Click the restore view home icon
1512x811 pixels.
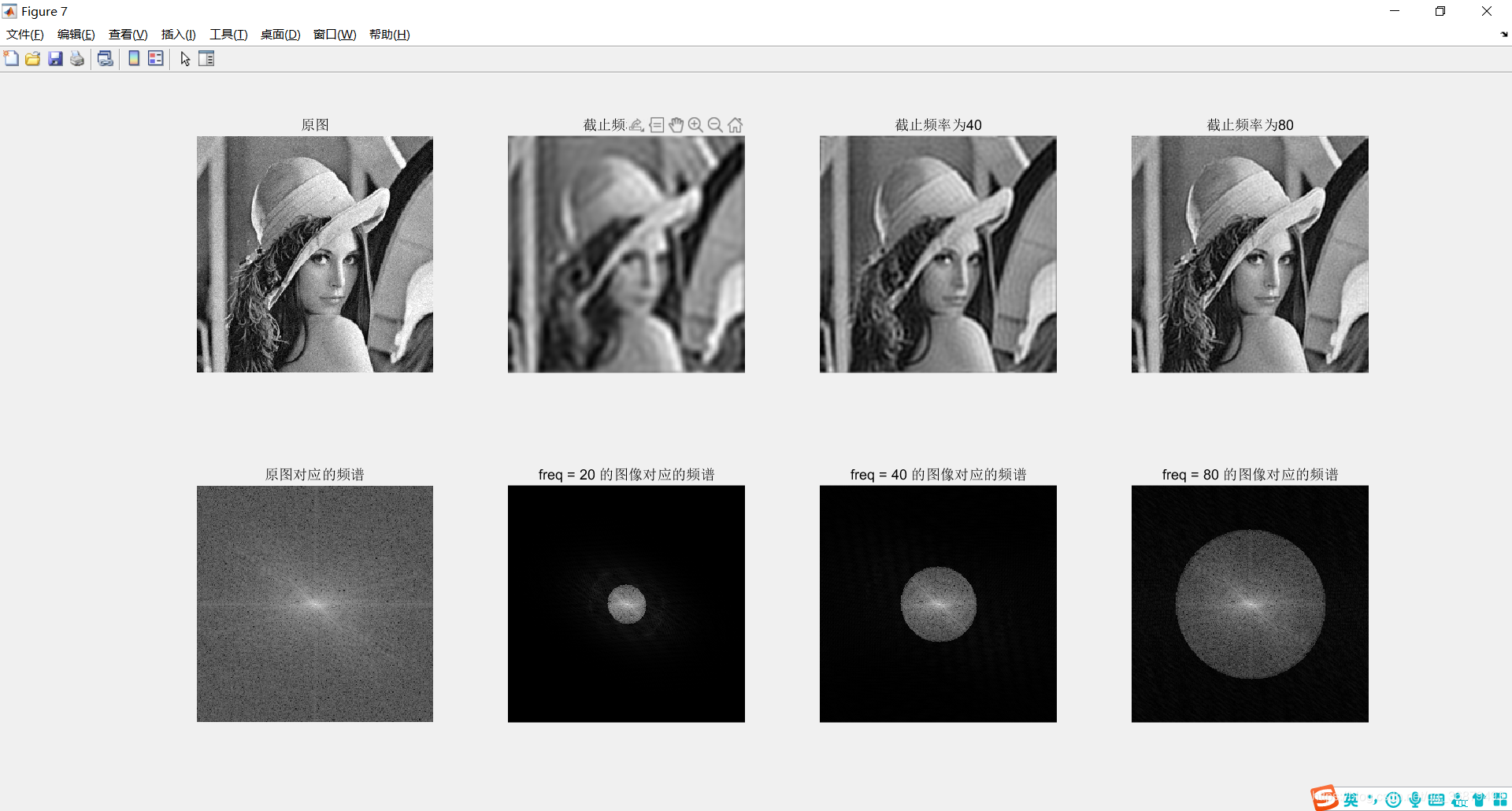(735, 124)
